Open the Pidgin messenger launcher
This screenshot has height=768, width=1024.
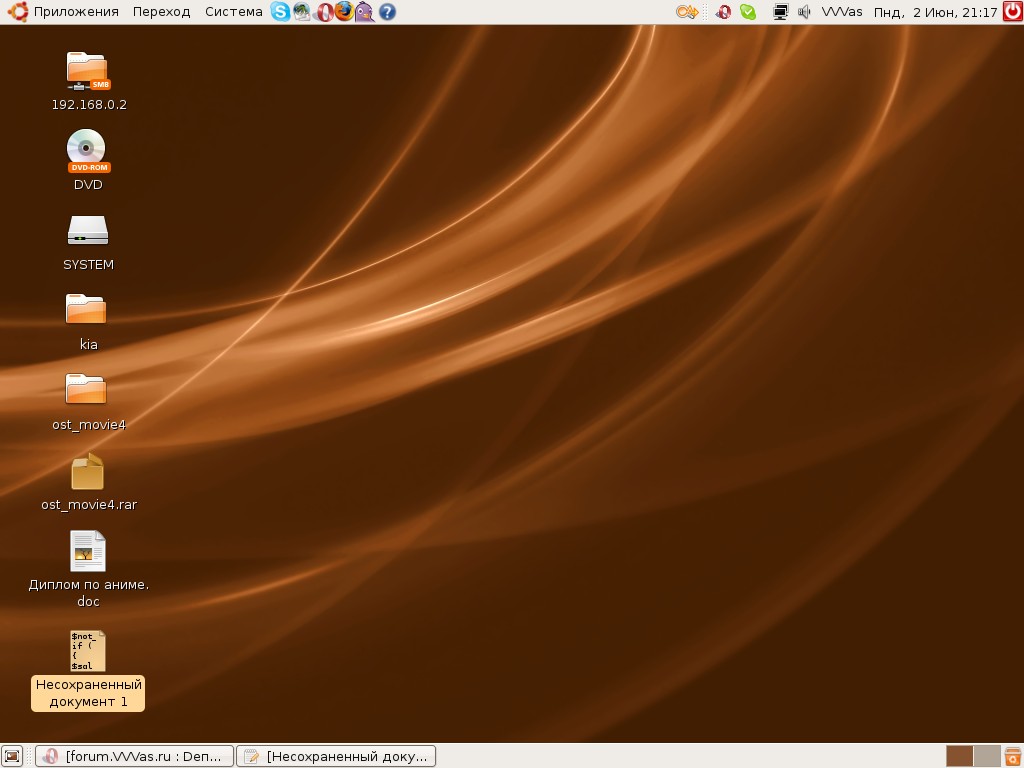(x=365, y=12)
